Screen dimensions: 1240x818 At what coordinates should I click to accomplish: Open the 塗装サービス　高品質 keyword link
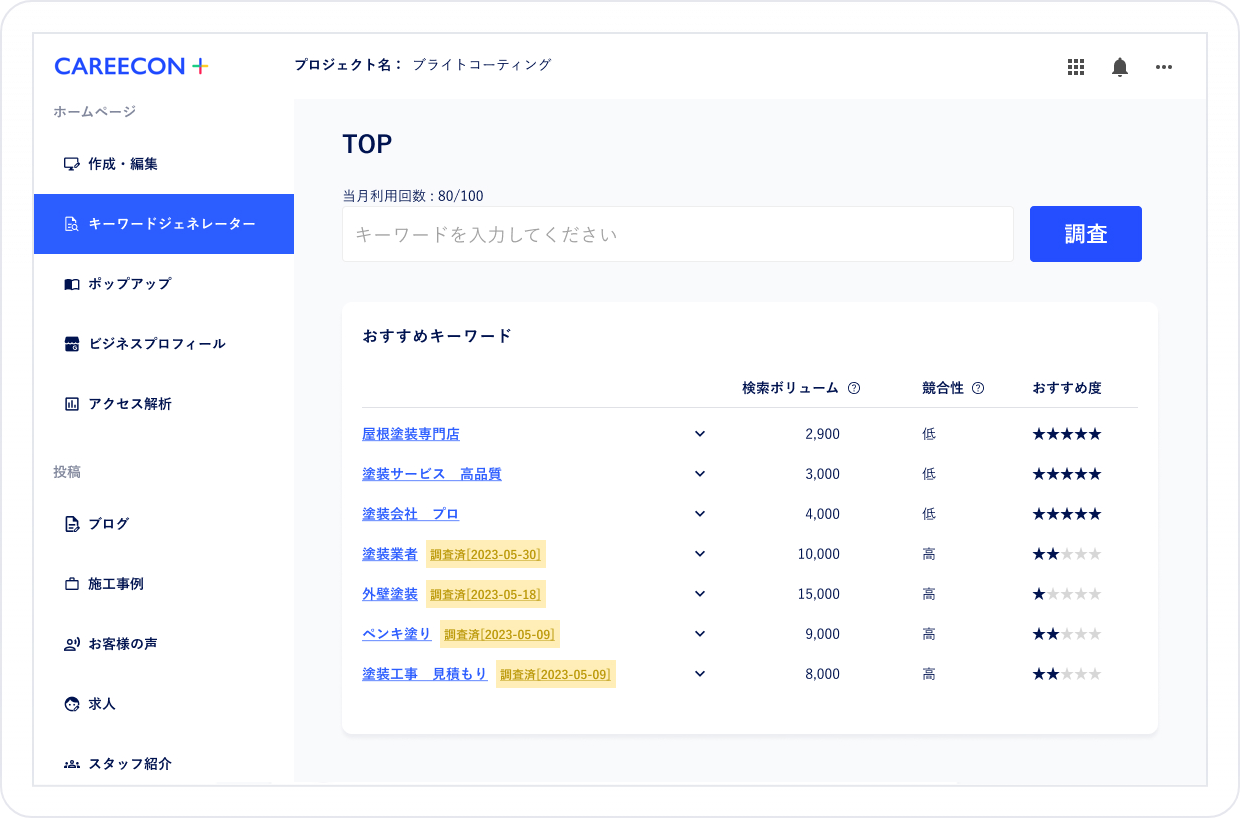(432, 473)
